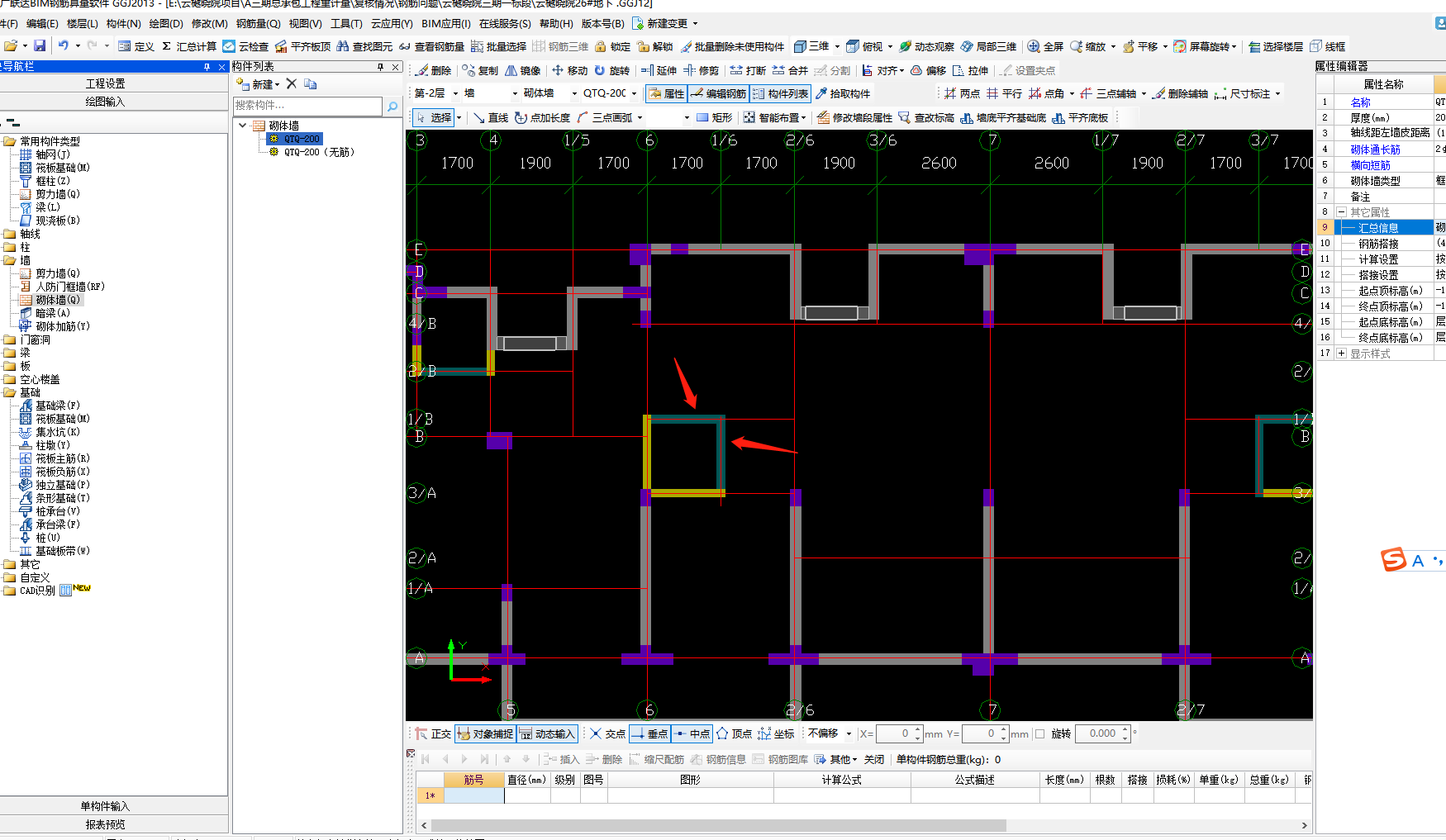Click 批量选择 batch select tool
The width and height of the screenshot is (1446, 840).
coord(498,46)
